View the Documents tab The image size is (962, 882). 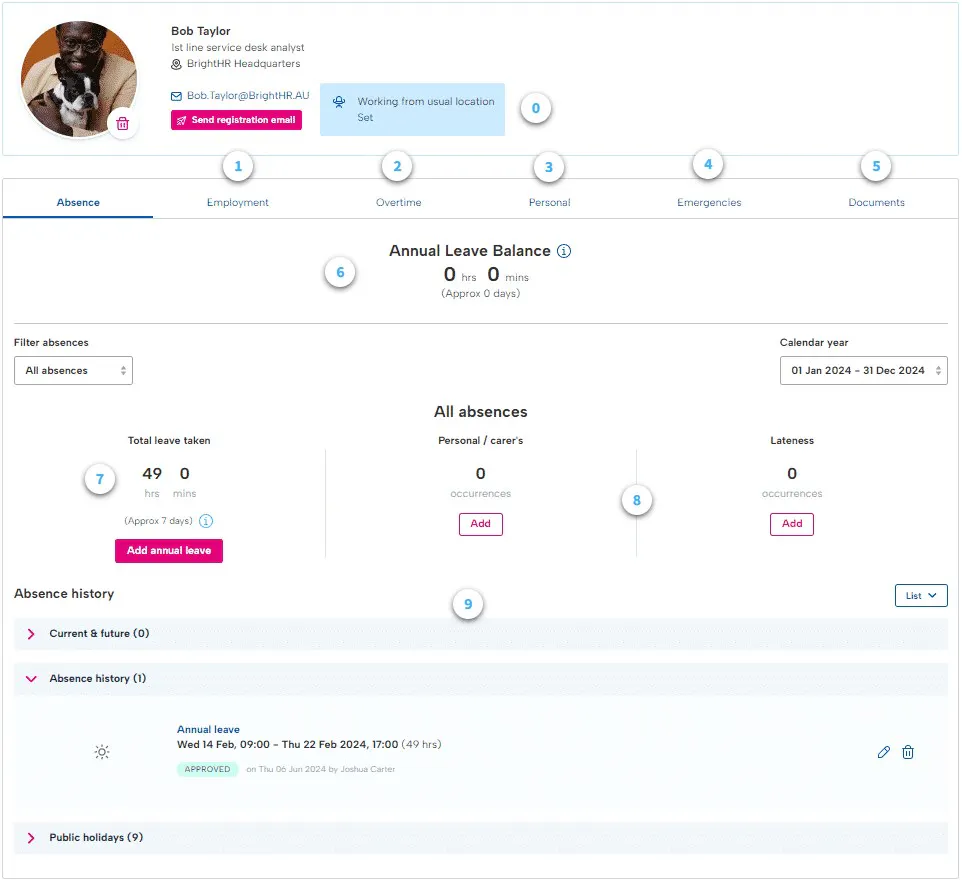click(876, 202)
